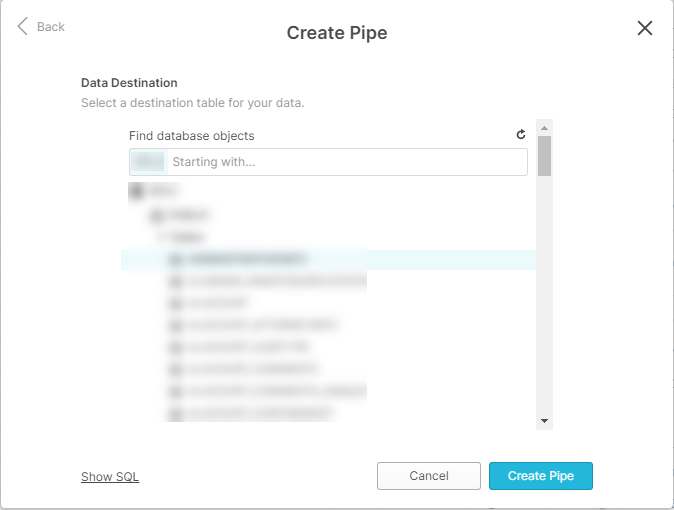
Task: Select the last visible table in the list
Action: click(260, 412)
